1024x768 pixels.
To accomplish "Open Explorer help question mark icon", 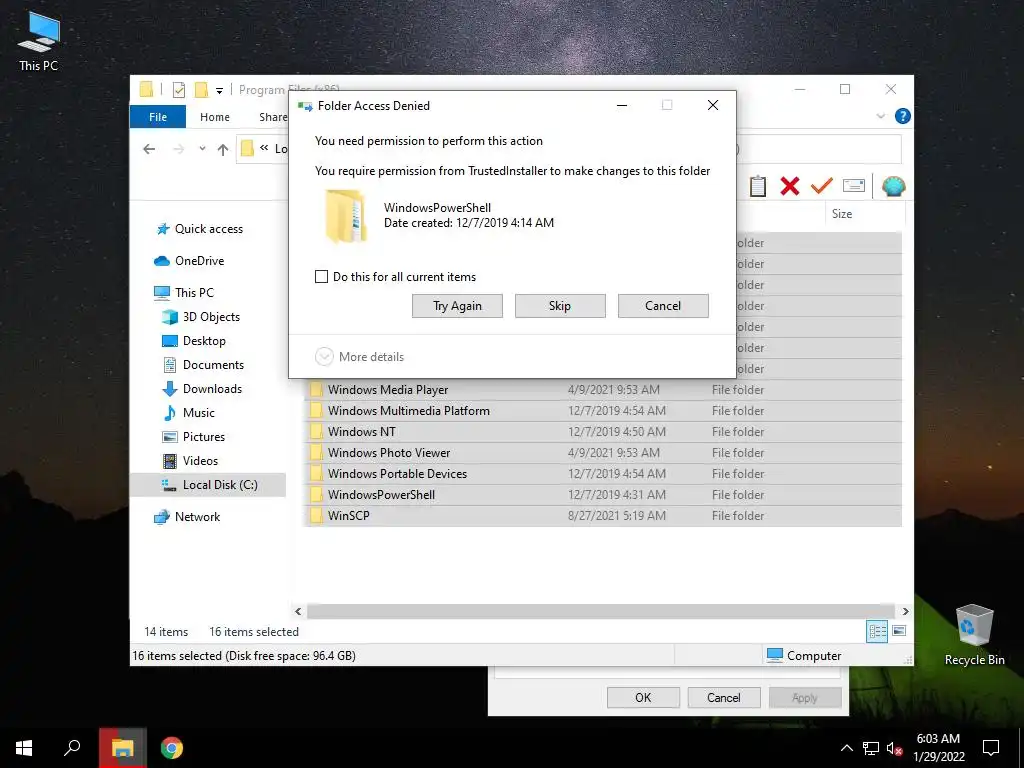I will click(x=903, y=116).
